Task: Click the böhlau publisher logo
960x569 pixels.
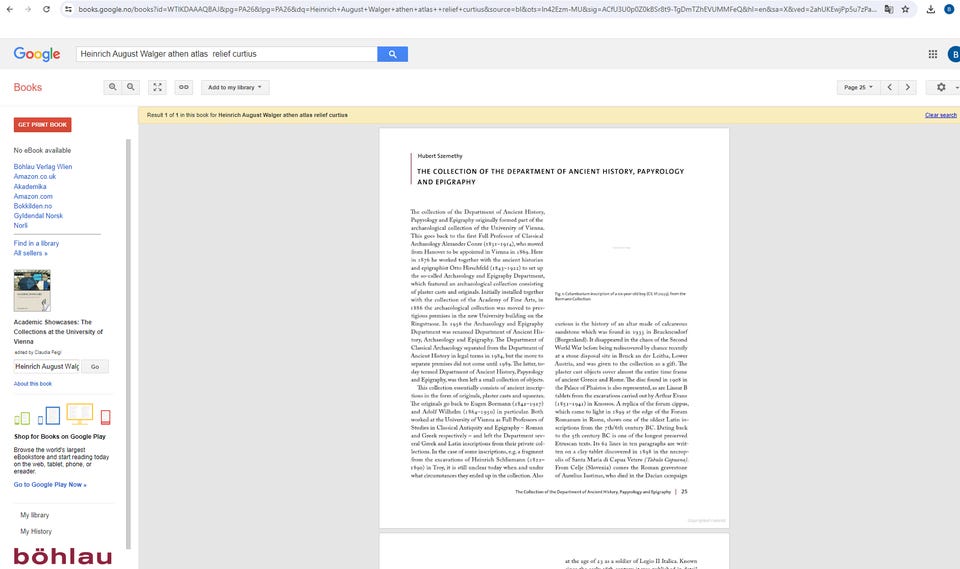Action: click(x=62, y=556)
